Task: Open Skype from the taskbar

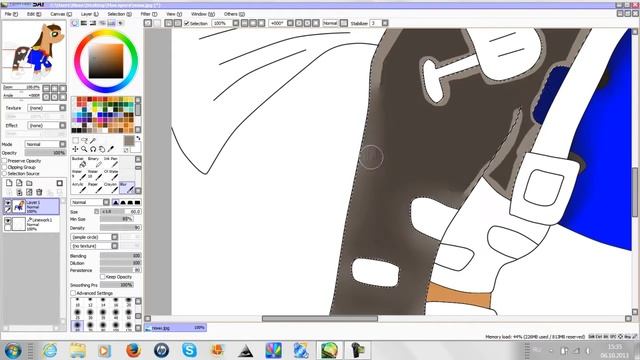Action: pyautogui.click(x=189, y=350)
